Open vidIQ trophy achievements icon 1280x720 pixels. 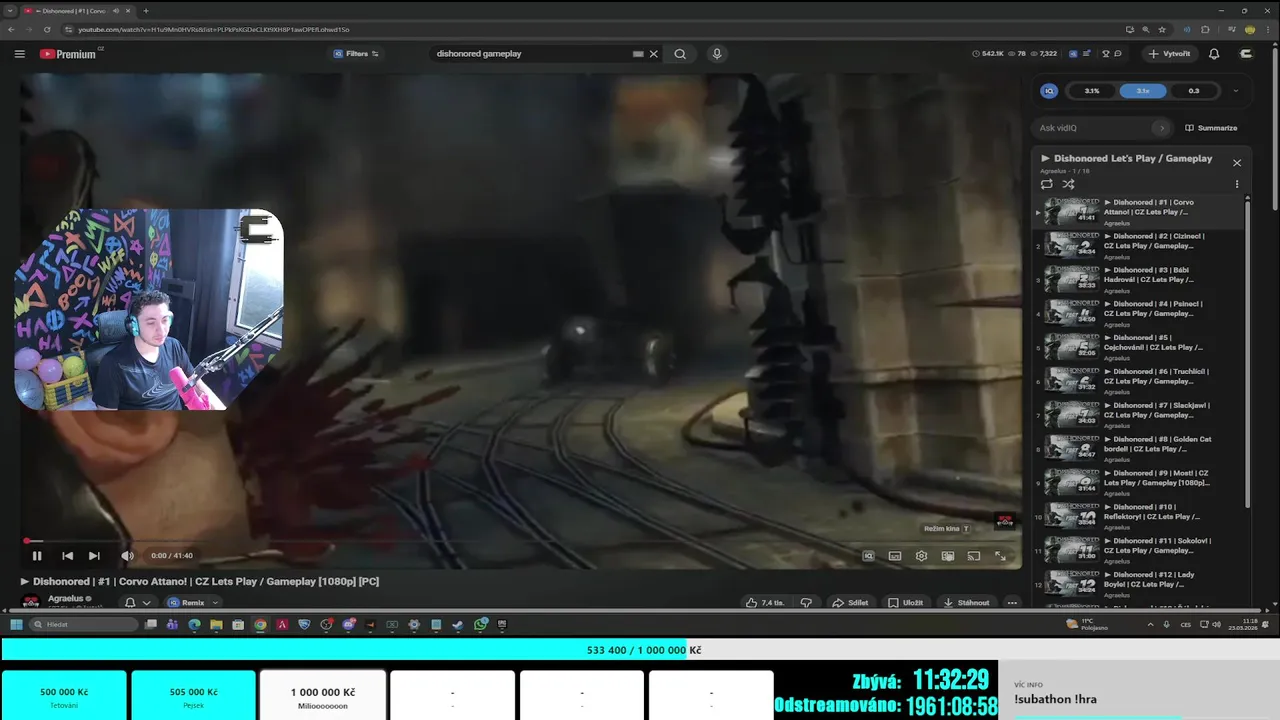tap(1104, 54)
